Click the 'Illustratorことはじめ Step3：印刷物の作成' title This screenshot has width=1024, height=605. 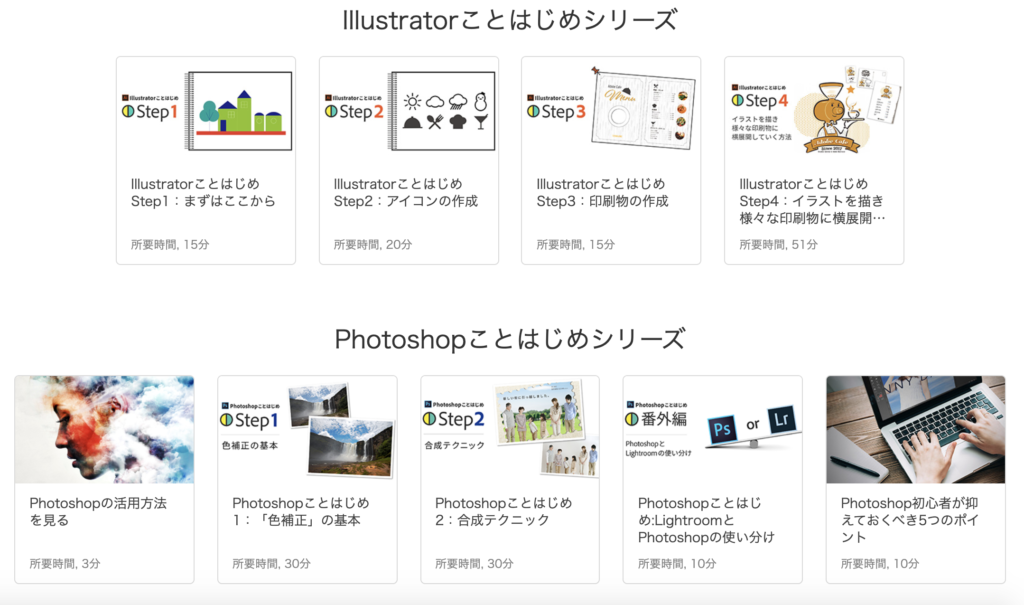coord(602,193)
